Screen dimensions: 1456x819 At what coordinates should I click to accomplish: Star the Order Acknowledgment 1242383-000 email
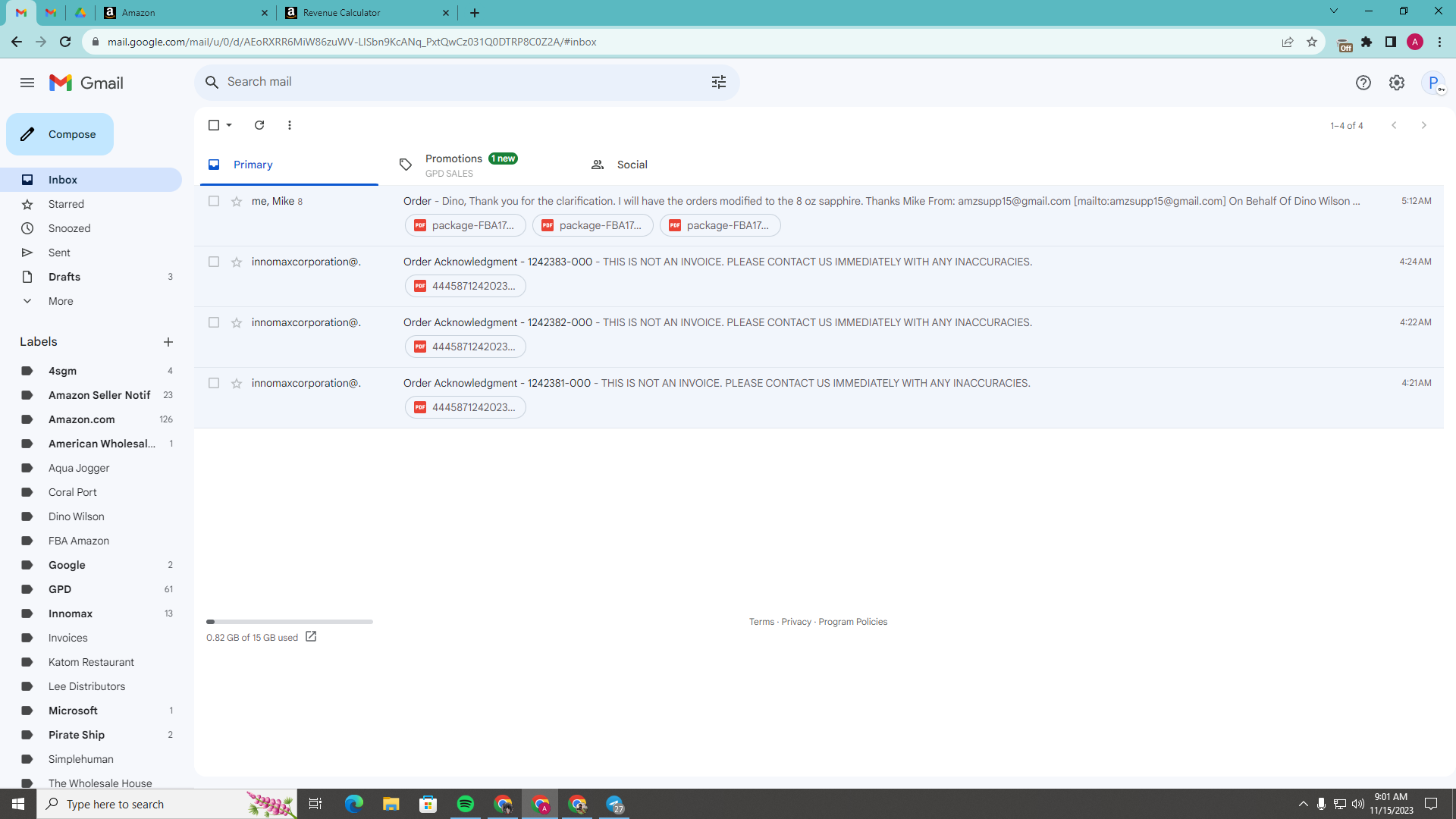coord(237,262)
